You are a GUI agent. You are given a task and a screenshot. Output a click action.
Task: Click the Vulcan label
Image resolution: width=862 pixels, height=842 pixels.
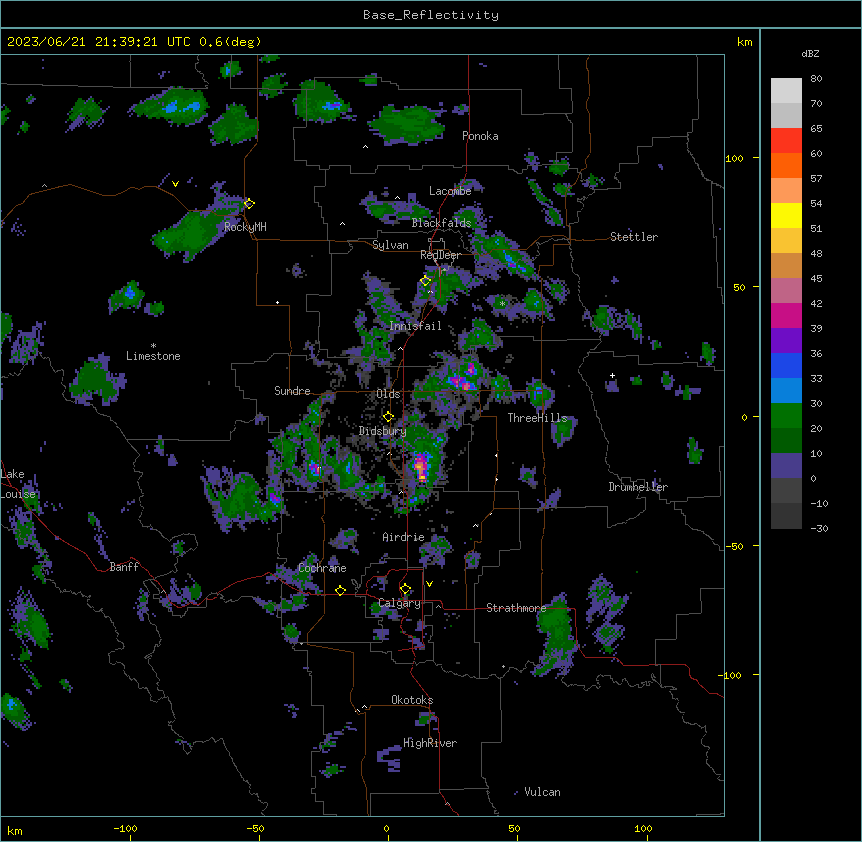542,792
